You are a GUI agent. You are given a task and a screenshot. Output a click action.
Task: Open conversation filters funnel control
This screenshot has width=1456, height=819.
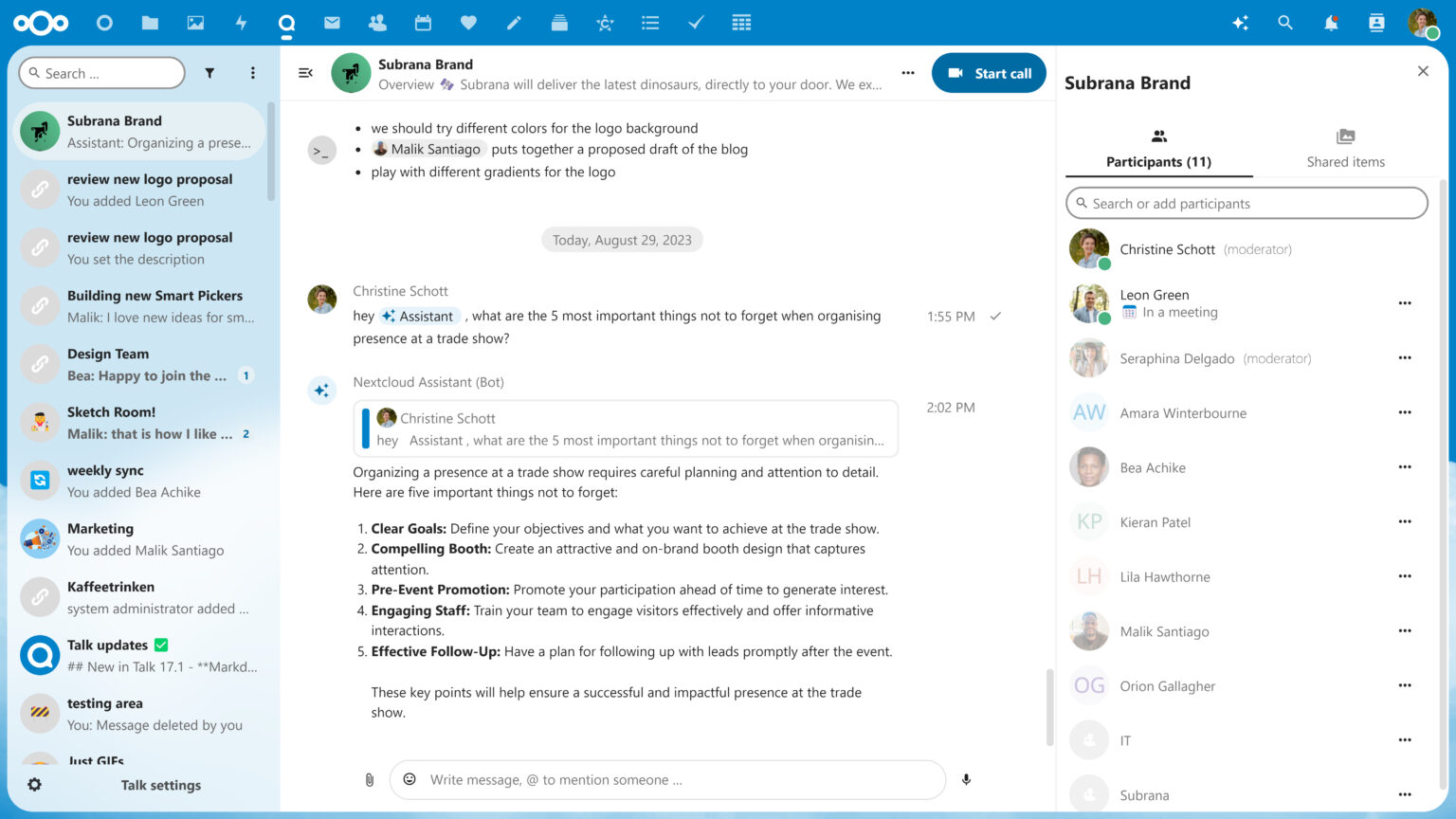[209, 72]
